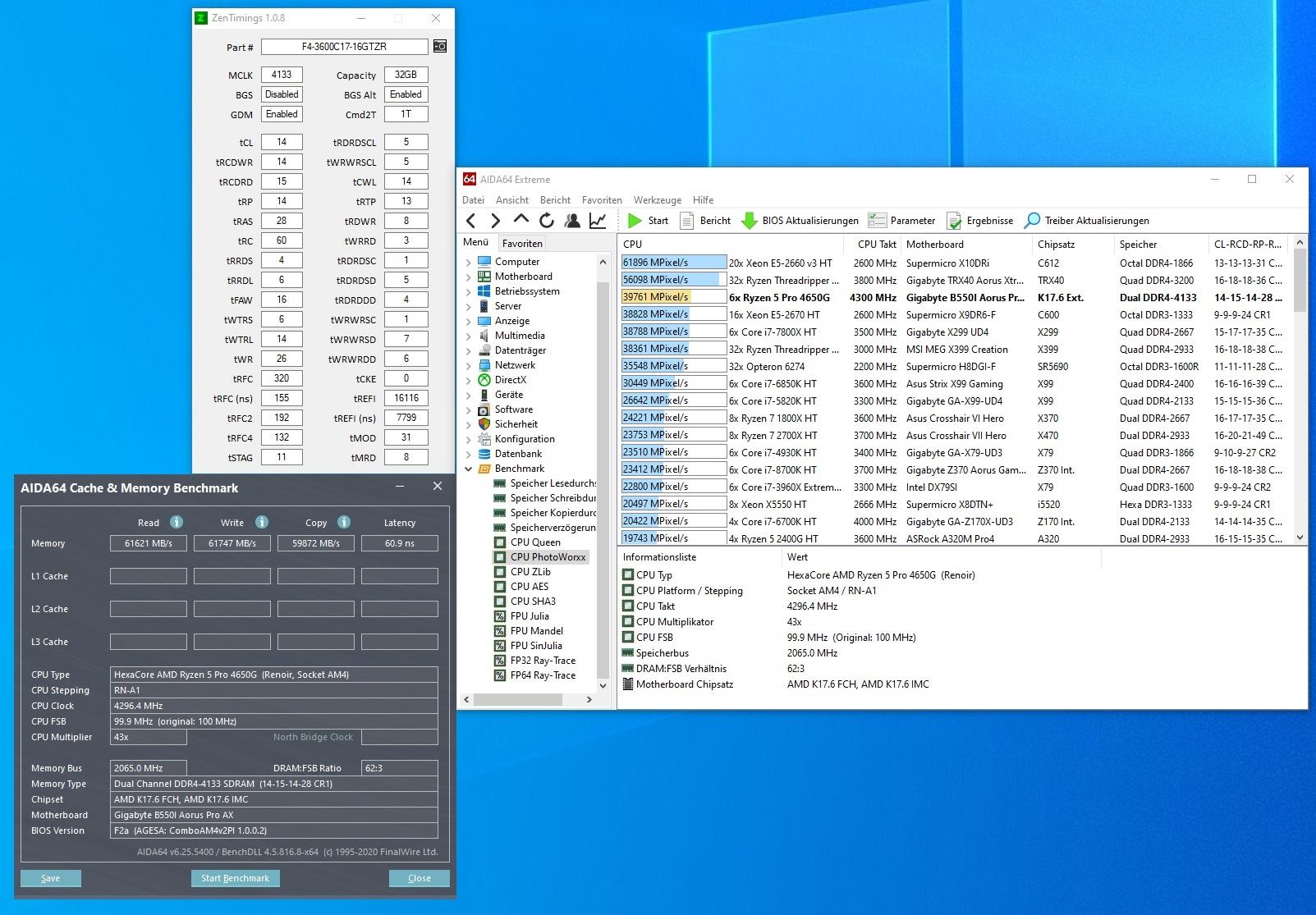Expand the Motherboard tree node

point(469,277)
